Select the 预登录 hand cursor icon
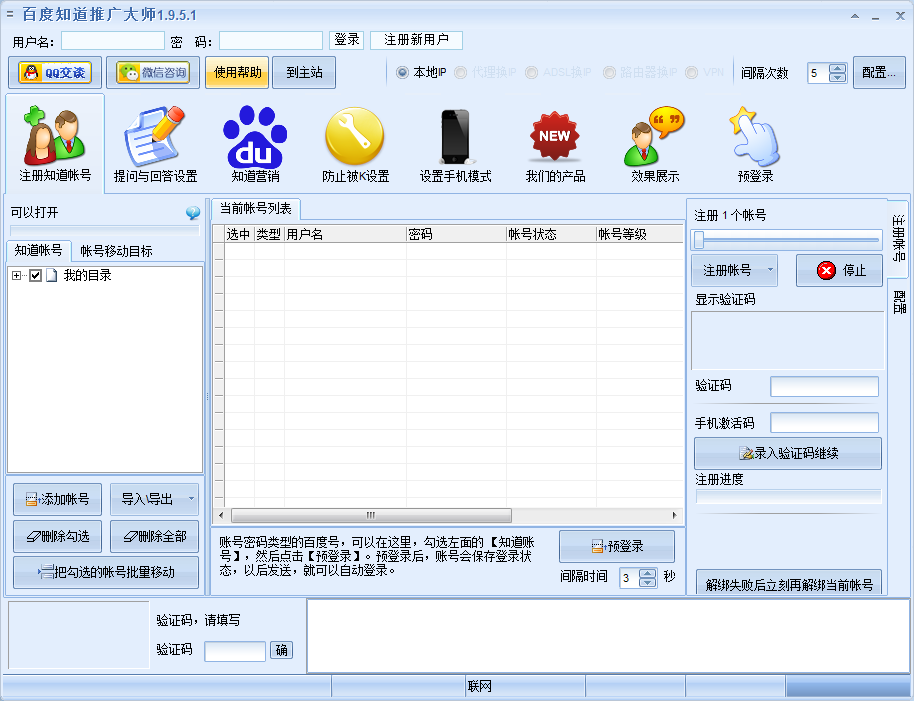This screenshot has height=701, width=914. 753,136
